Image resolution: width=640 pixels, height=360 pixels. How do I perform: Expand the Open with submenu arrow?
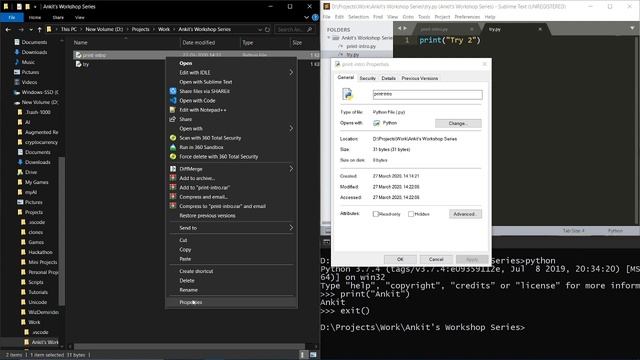click(291, 129)
